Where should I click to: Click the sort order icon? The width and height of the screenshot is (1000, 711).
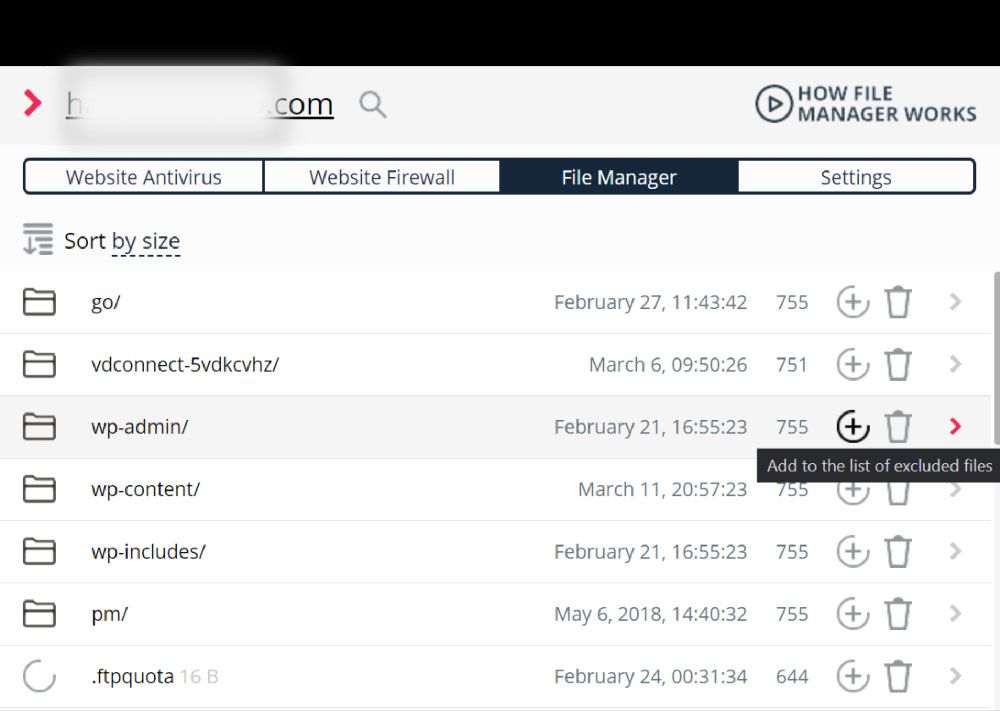38,240
